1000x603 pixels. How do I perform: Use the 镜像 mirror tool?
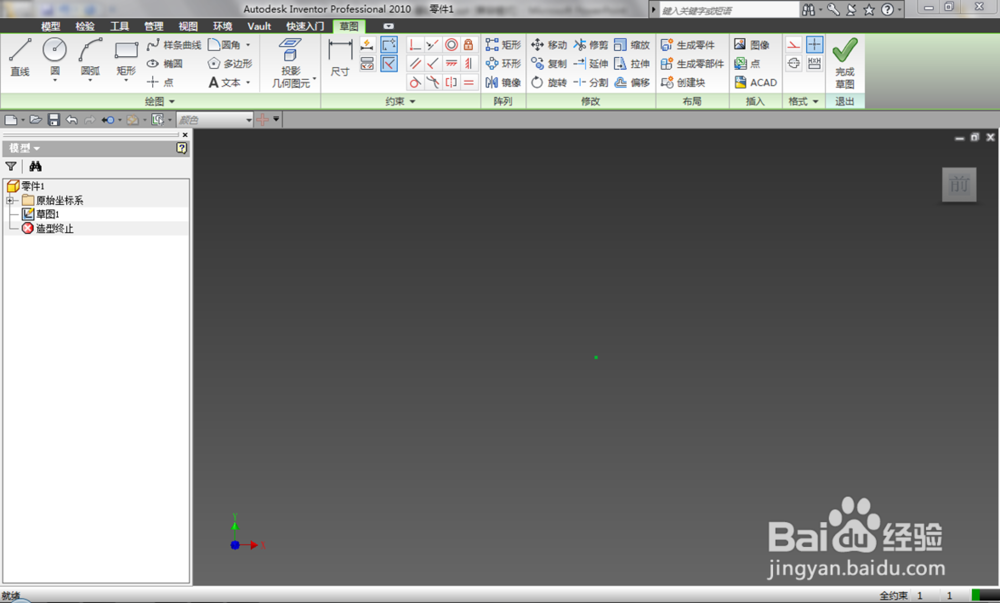(503, 82)
